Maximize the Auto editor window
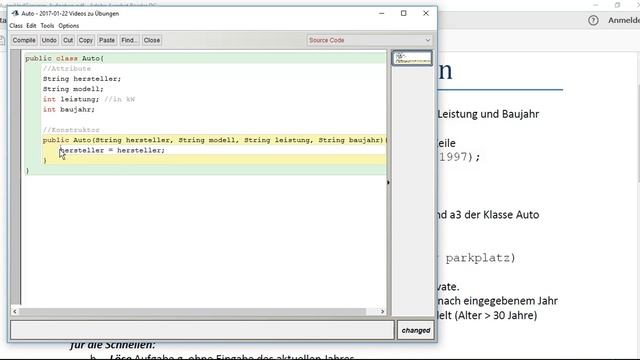The width and height of the screenshot is (640, 360). tap(404, 13)
